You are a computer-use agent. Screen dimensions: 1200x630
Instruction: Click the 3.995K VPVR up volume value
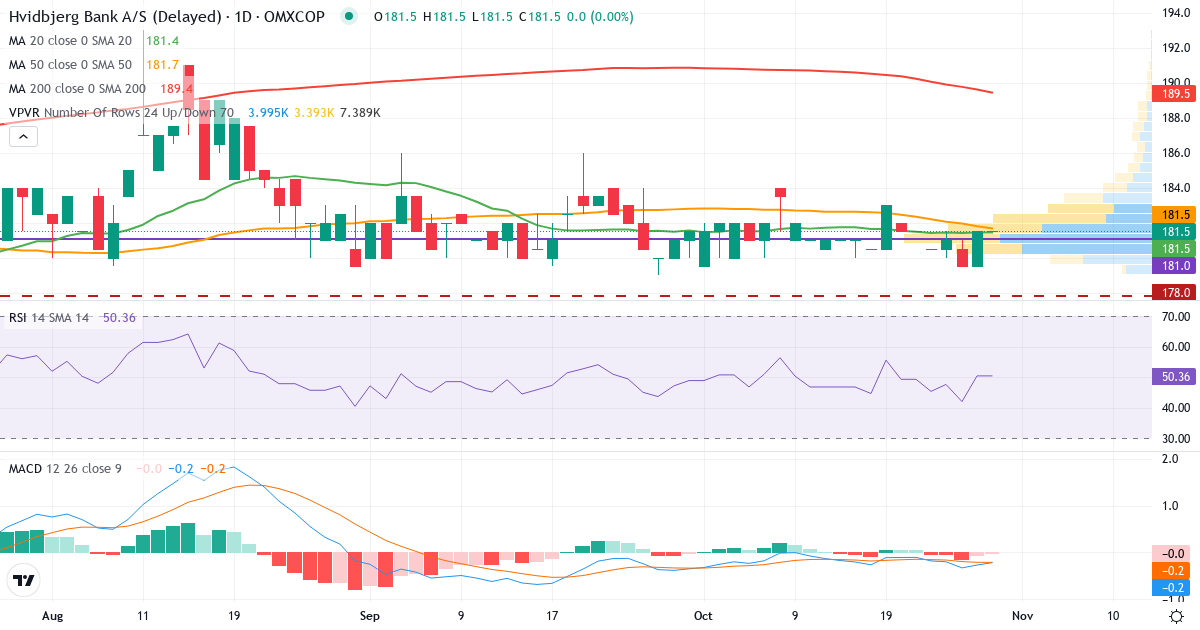point(267,113)
